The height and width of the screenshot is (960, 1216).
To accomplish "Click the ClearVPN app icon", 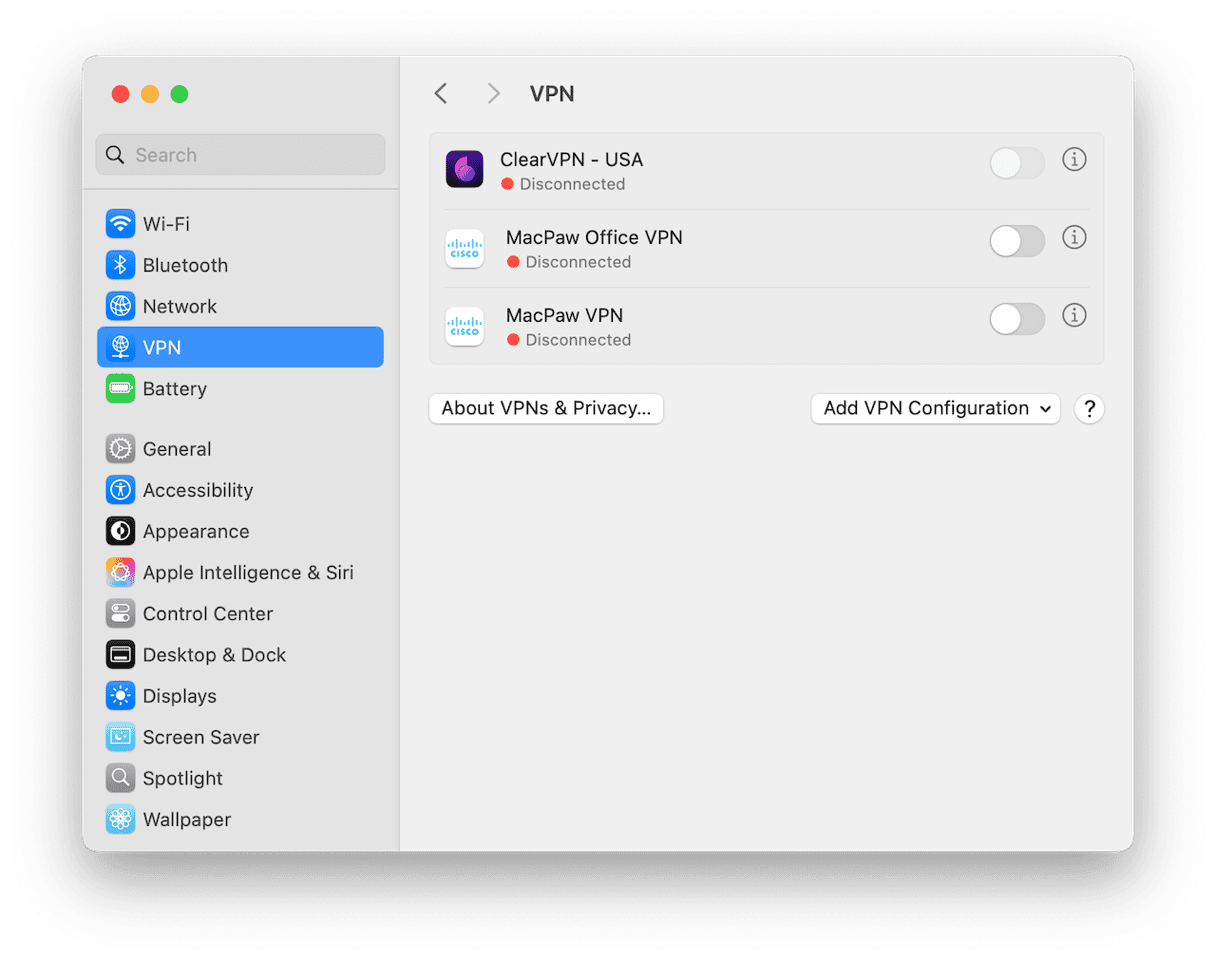I will [464, 170].
